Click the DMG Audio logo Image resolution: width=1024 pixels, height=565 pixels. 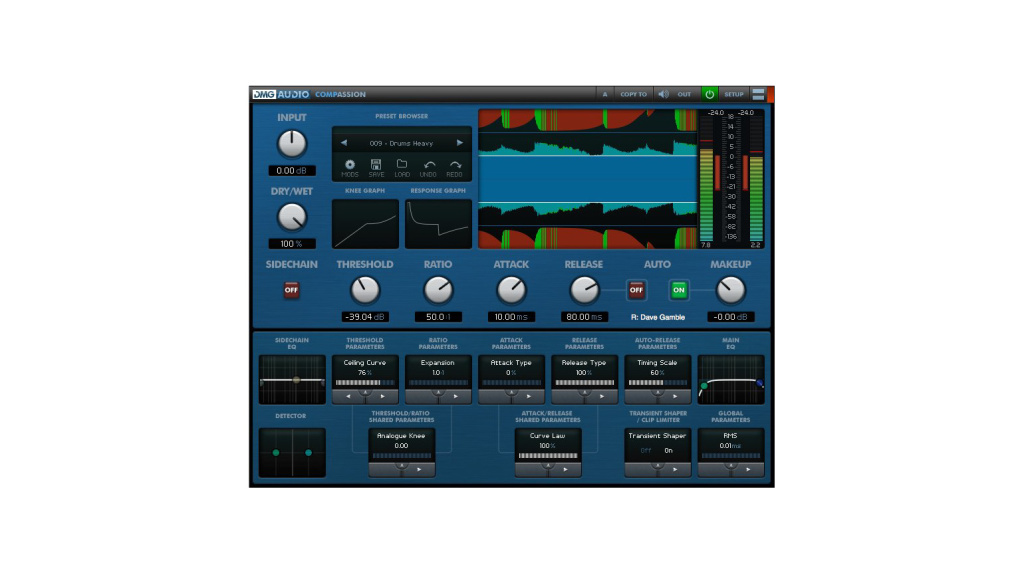(x=281, y=94)
